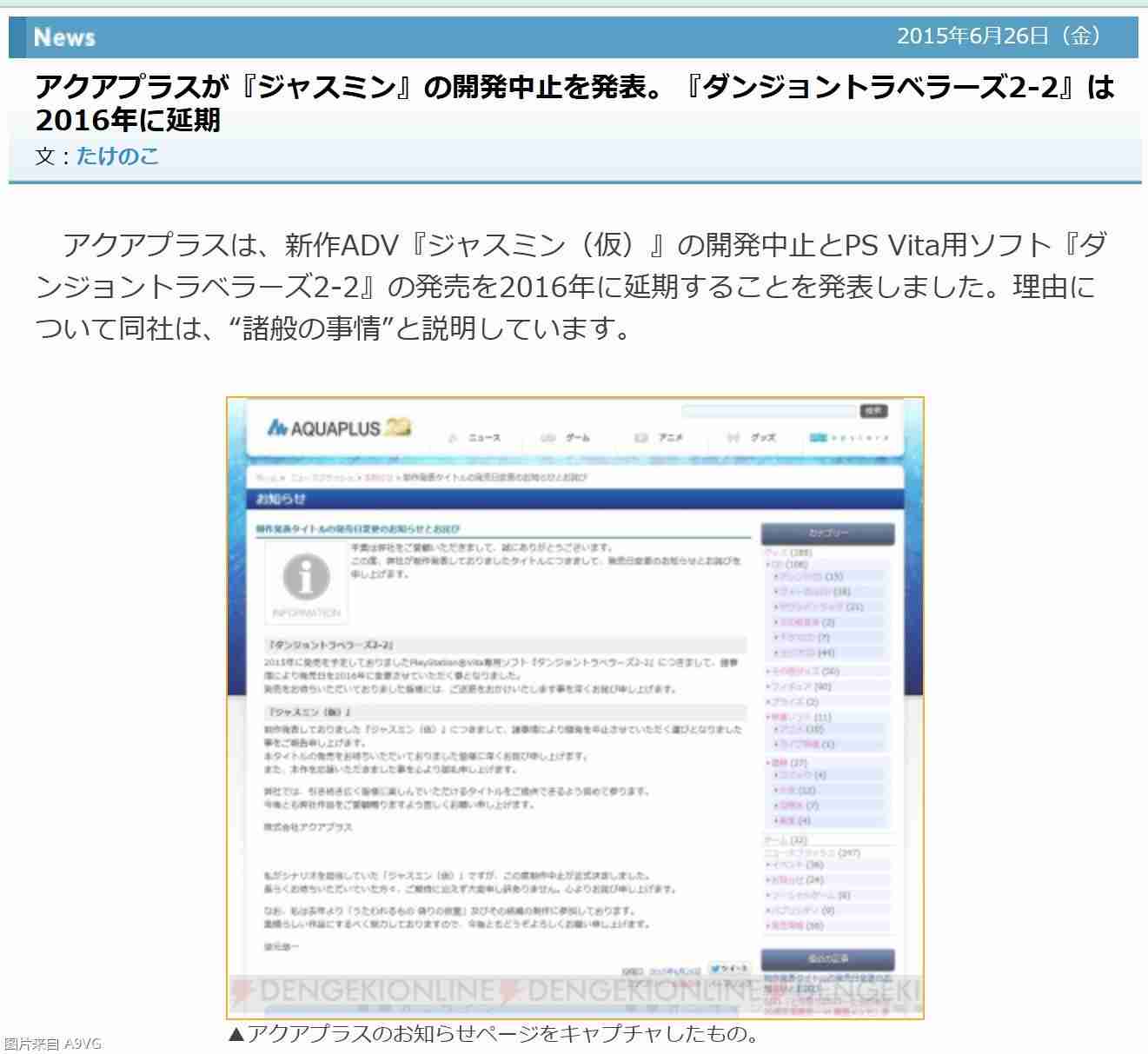Image resolution: width=1148 pixels, height=1054 pixels.
Task: Select グッズ nav item in AQUAPLUS capture
Action: pos(752,438)
